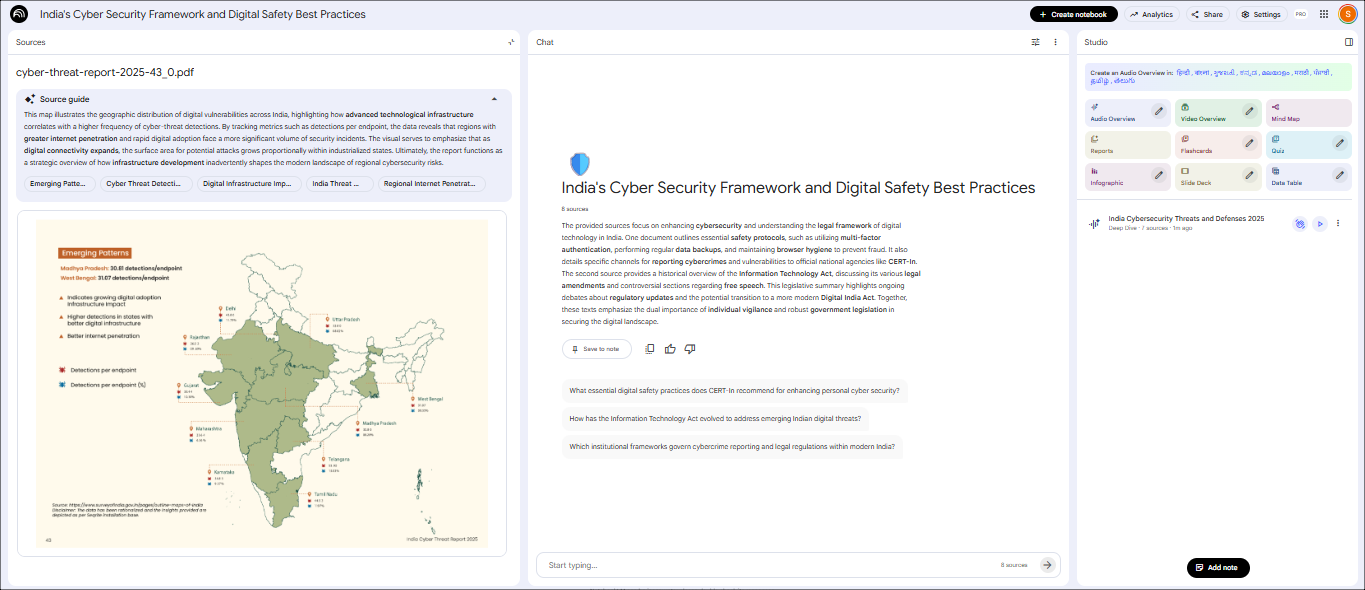
Task: Click the Create notebook button
Action: tap(1073, 15)
